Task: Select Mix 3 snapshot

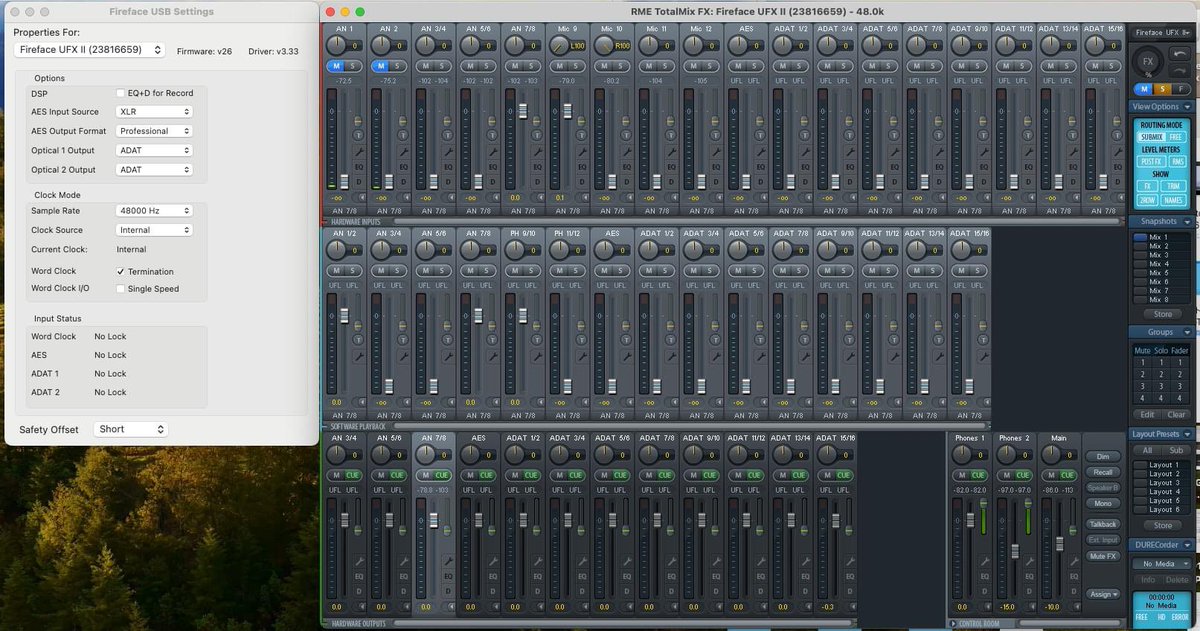Action: coord(1158,255)
